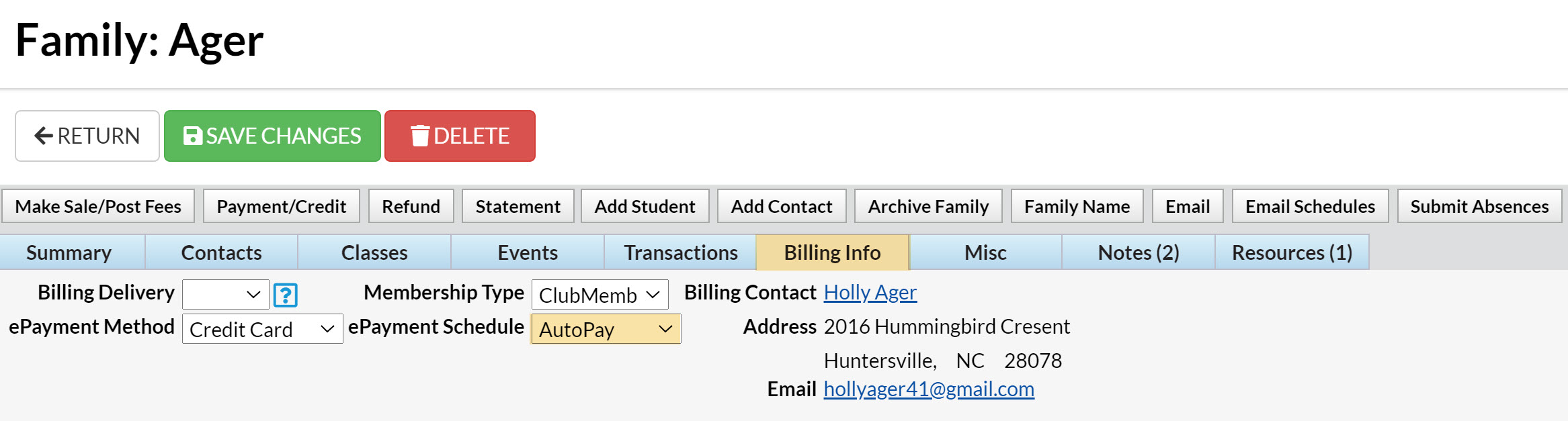
Task: View the Resources (1) tab
Action: [x=1292, y=252]
